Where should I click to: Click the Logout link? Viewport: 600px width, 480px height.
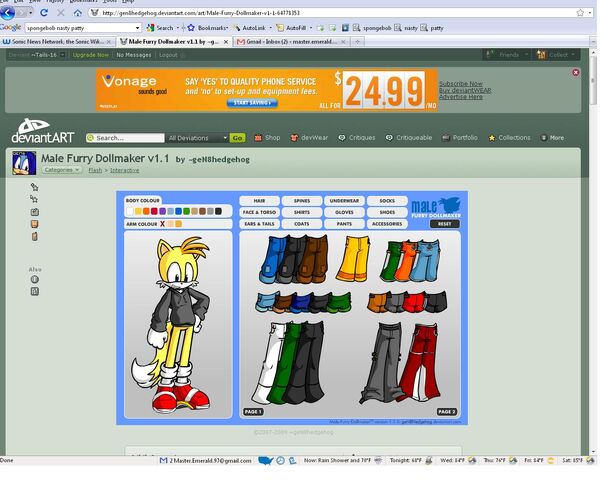click(168, 55)
